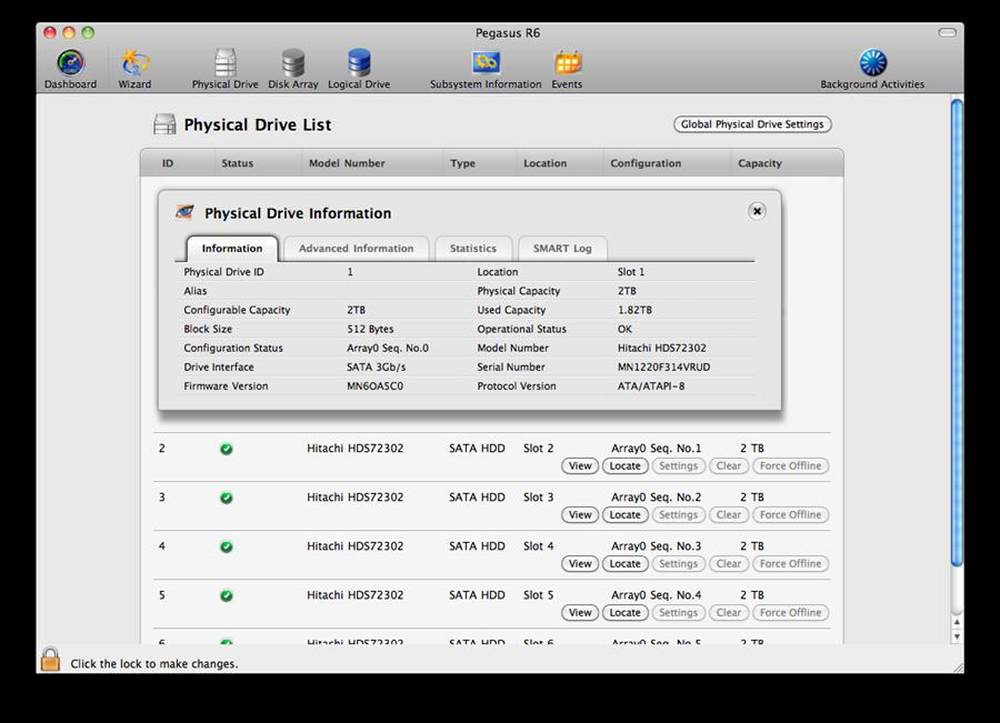Viewport: 1000px width, 723px height.
Task: Open the SMART Log tab
Action: 562,249
